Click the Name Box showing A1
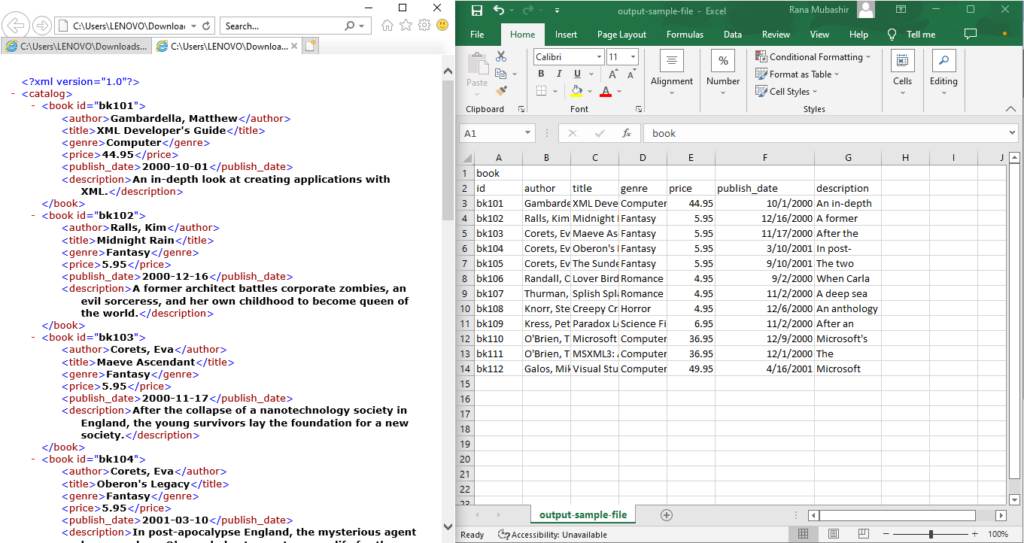 (x=498, y=133)
